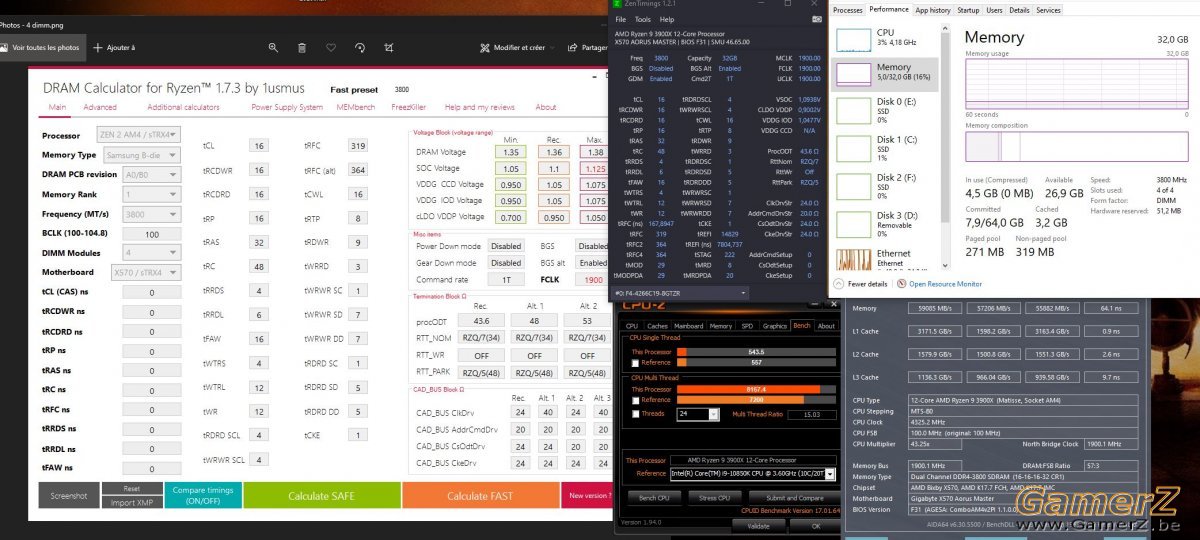1200x540 pixels.
Task: Toggle Reference checkbox under CPU Multi Thread
Action: point(636,400)
